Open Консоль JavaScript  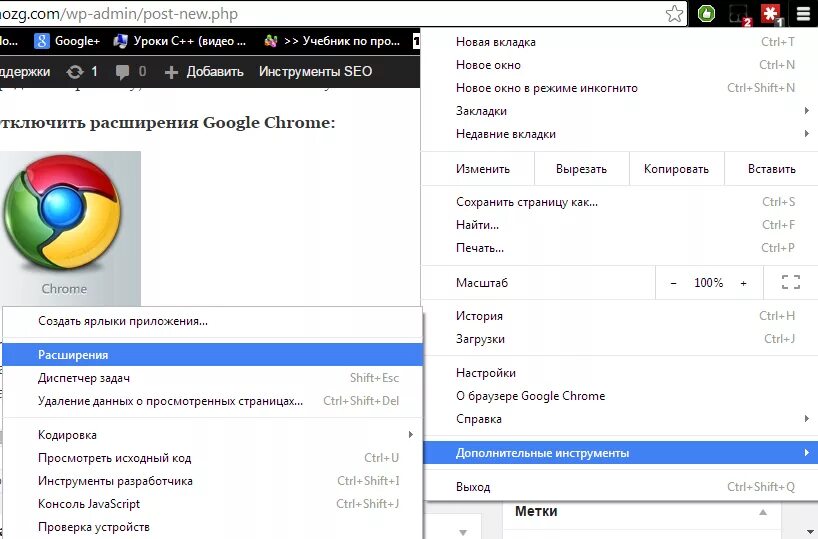[x=212, y=503]
